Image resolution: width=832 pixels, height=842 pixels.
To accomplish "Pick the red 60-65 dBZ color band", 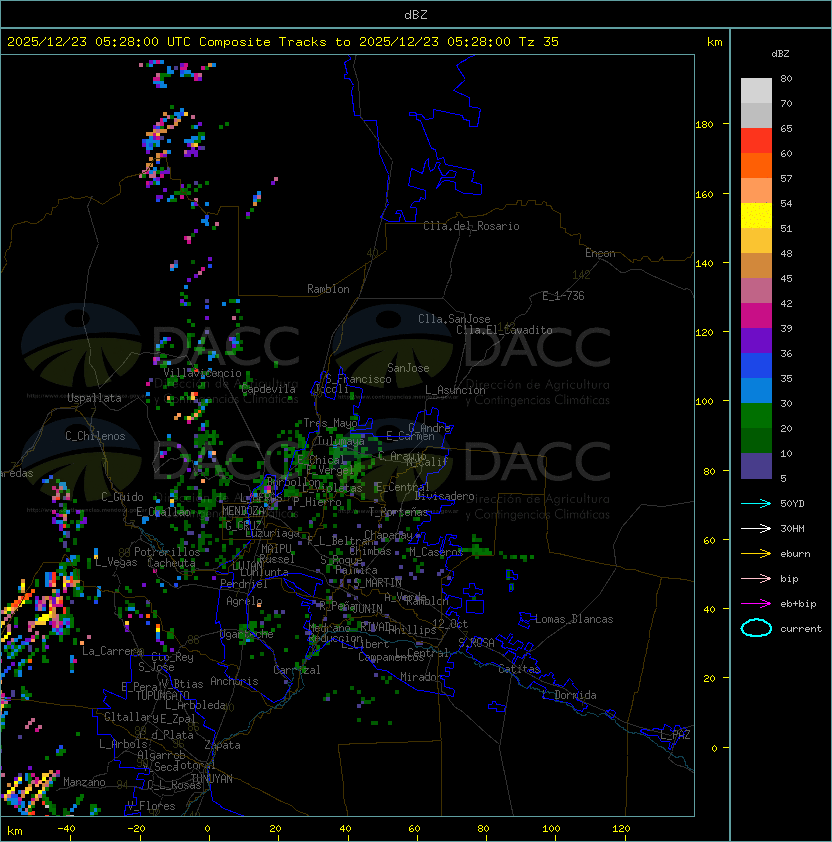I will tap(756, 141).
